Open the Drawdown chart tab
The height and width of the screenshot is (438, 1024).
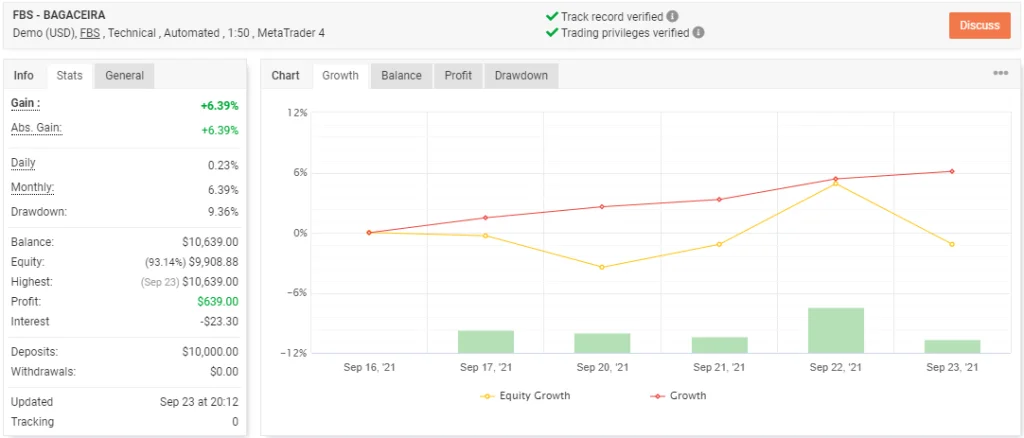521,76
